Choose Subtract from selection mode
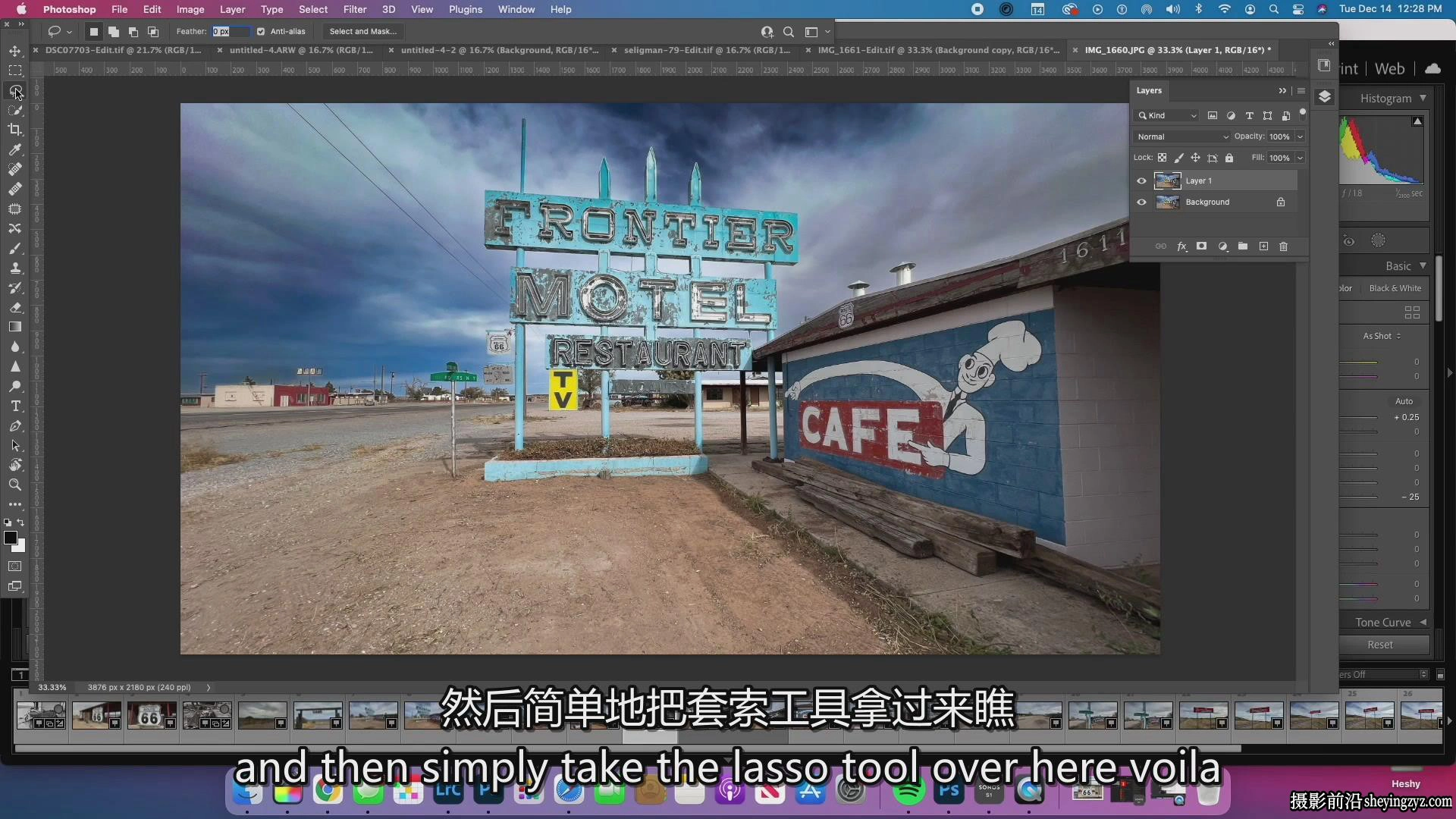The height and width of the screenshot is (819, 1456). click(133, 32)
